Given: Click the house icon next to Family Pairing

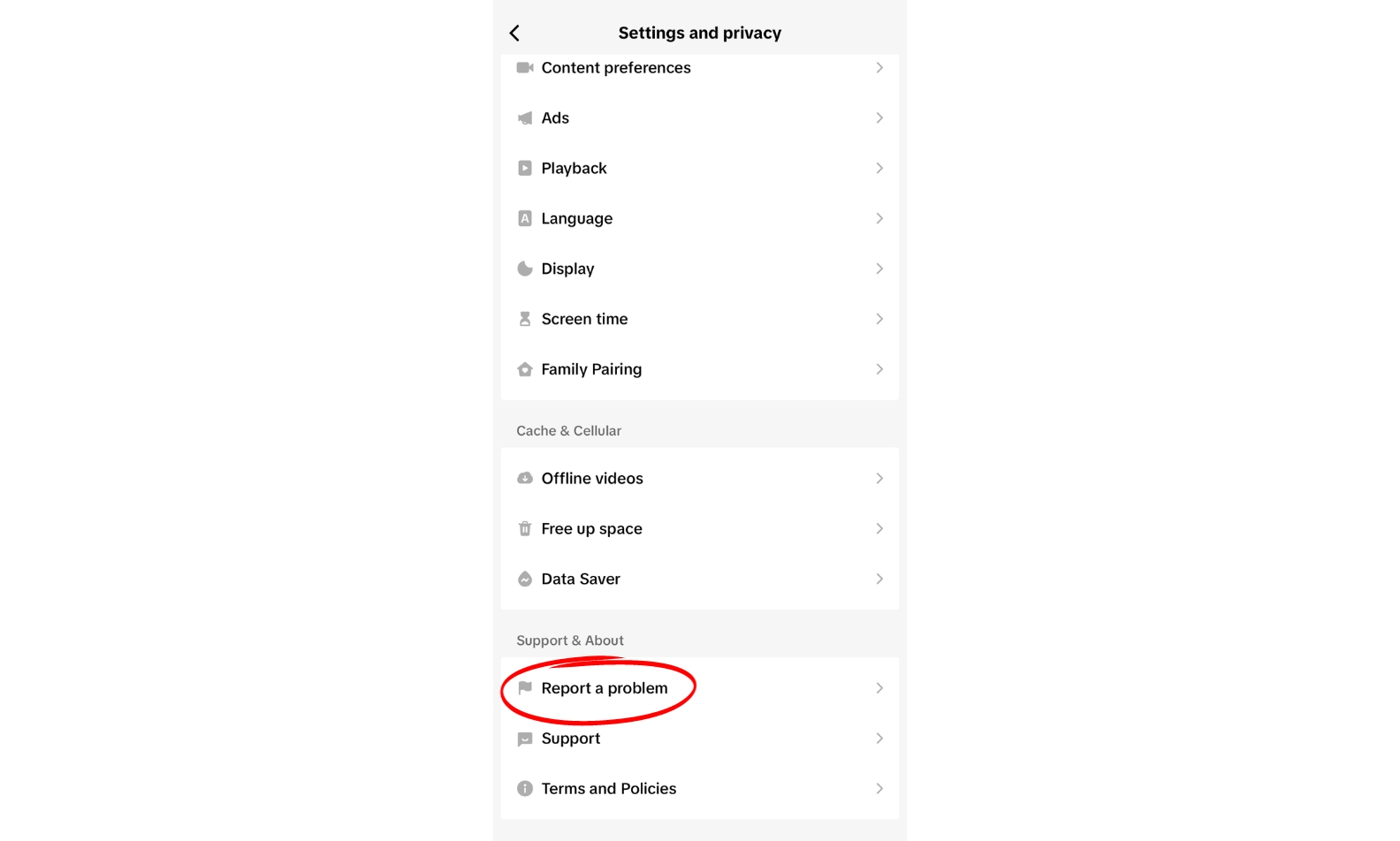Looking at the screenshot, I should 525,369.
